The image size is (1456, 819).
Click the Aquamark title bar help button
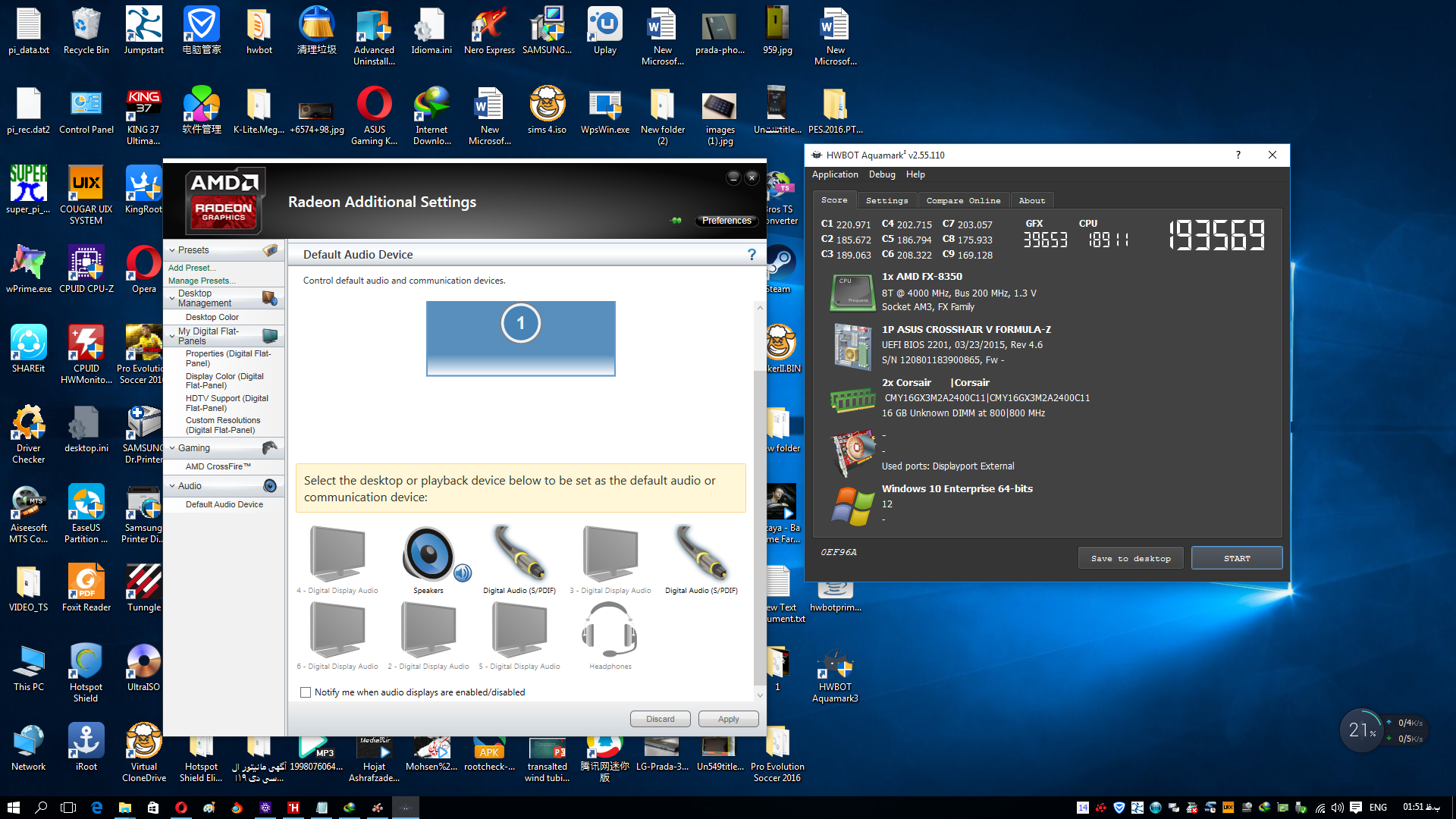point(1238,155)
